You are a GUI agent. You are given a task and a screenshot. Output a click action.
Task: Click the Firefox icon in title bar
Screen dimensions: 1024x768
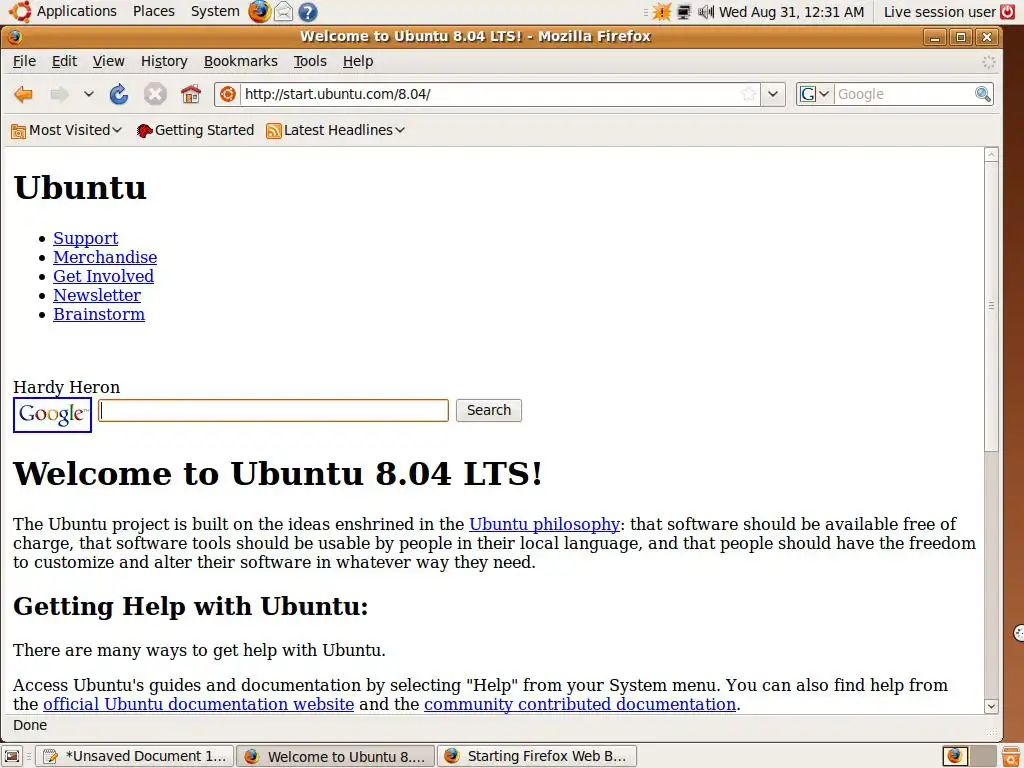click(15, 37)
